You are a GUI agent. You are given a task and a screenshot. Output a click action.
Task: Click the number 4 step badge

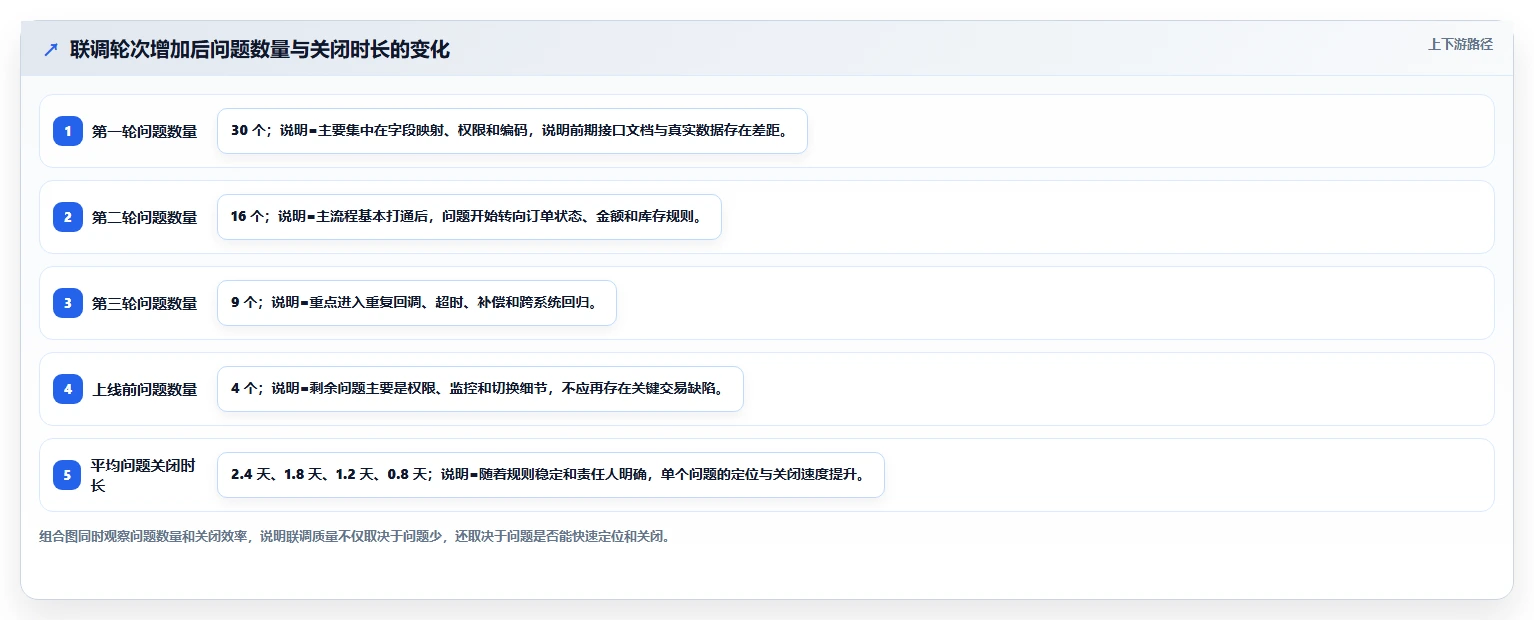point(68,389)
